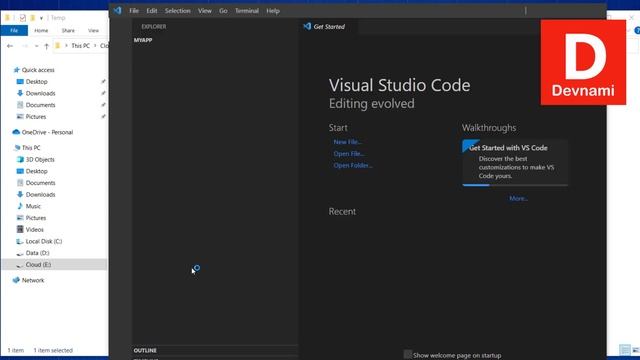Click the Forward arrow in File Explorer

tap(25, 46)
